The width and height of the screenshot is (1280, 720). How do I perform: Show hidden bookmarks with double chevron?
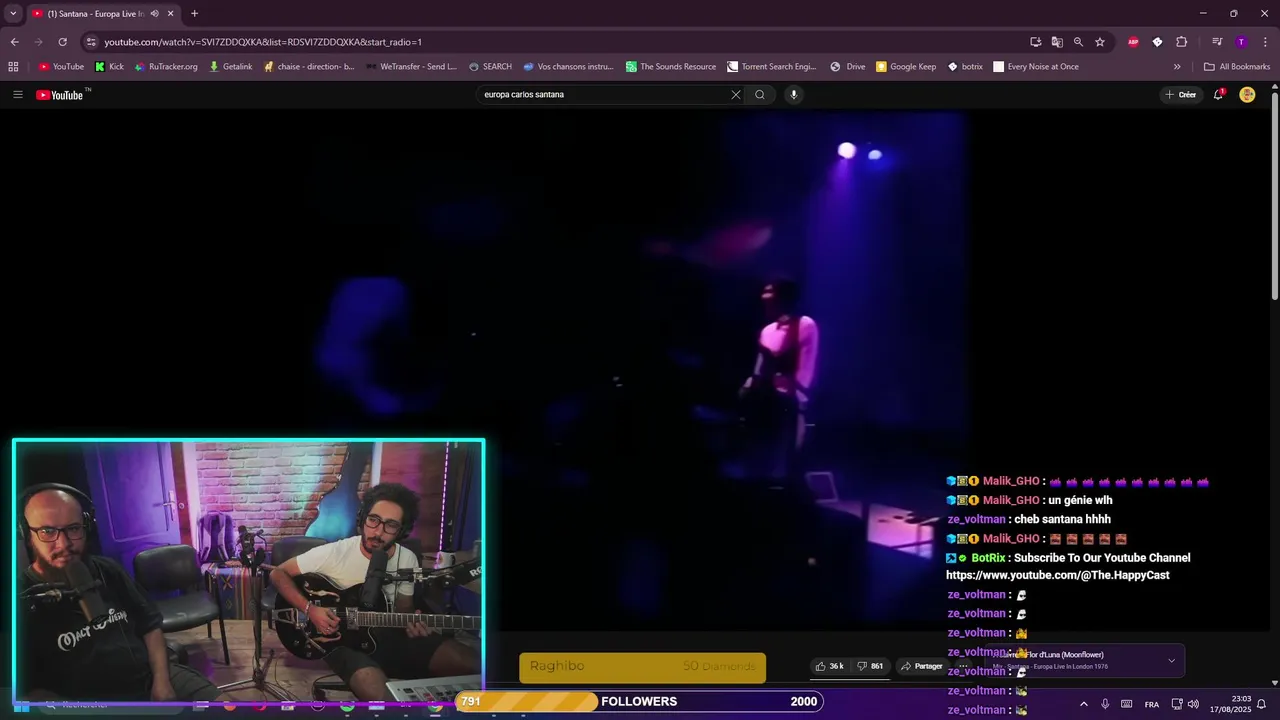[1177, 67]
